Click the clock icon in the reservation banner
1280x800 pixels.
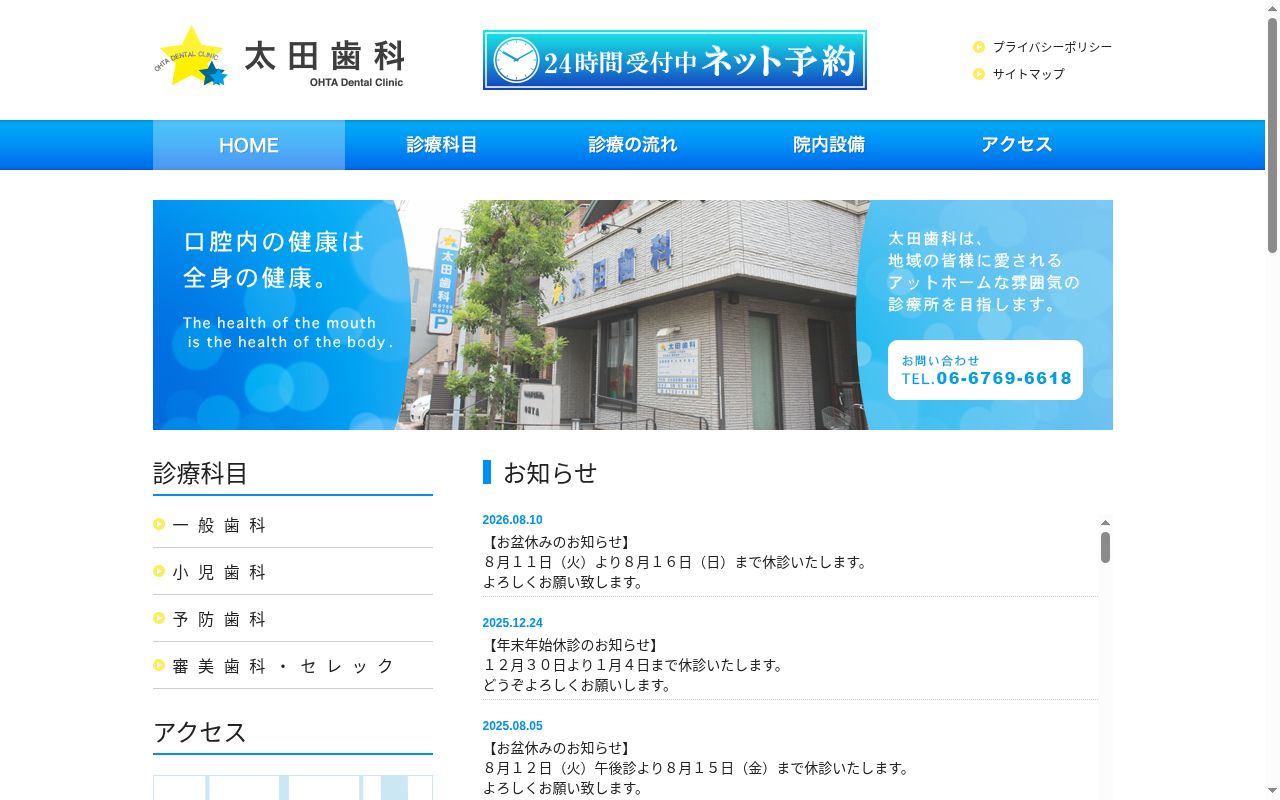coord(515,60)
